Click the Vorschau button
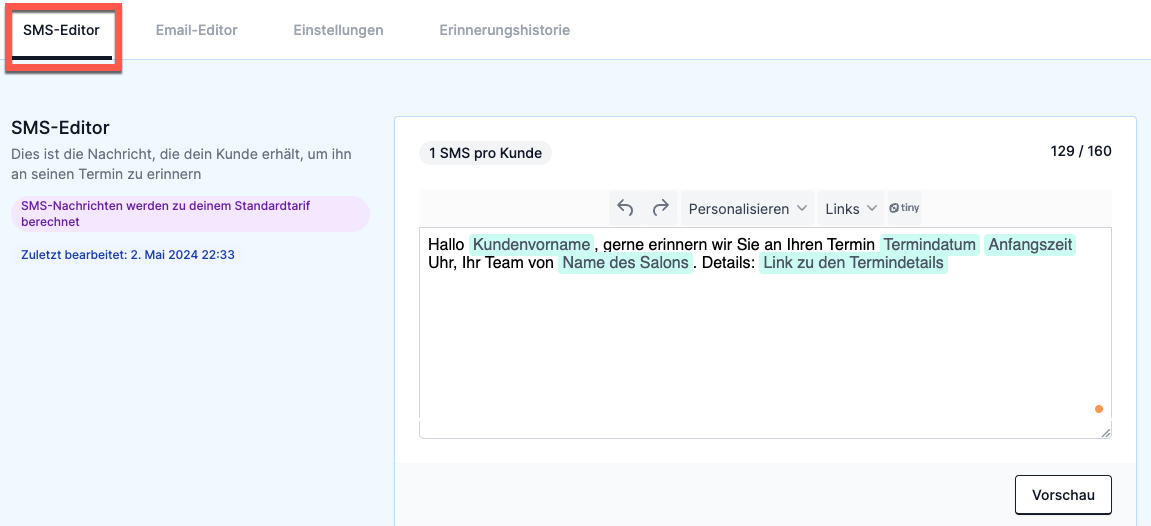The image size is (1151, 526). 1063,494
